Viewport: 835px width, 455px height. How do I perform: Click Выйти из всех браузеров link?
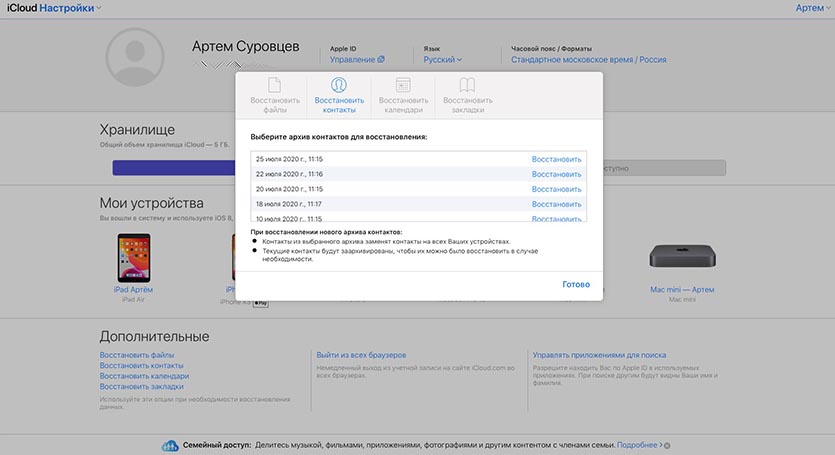click(x=361, y=355)
